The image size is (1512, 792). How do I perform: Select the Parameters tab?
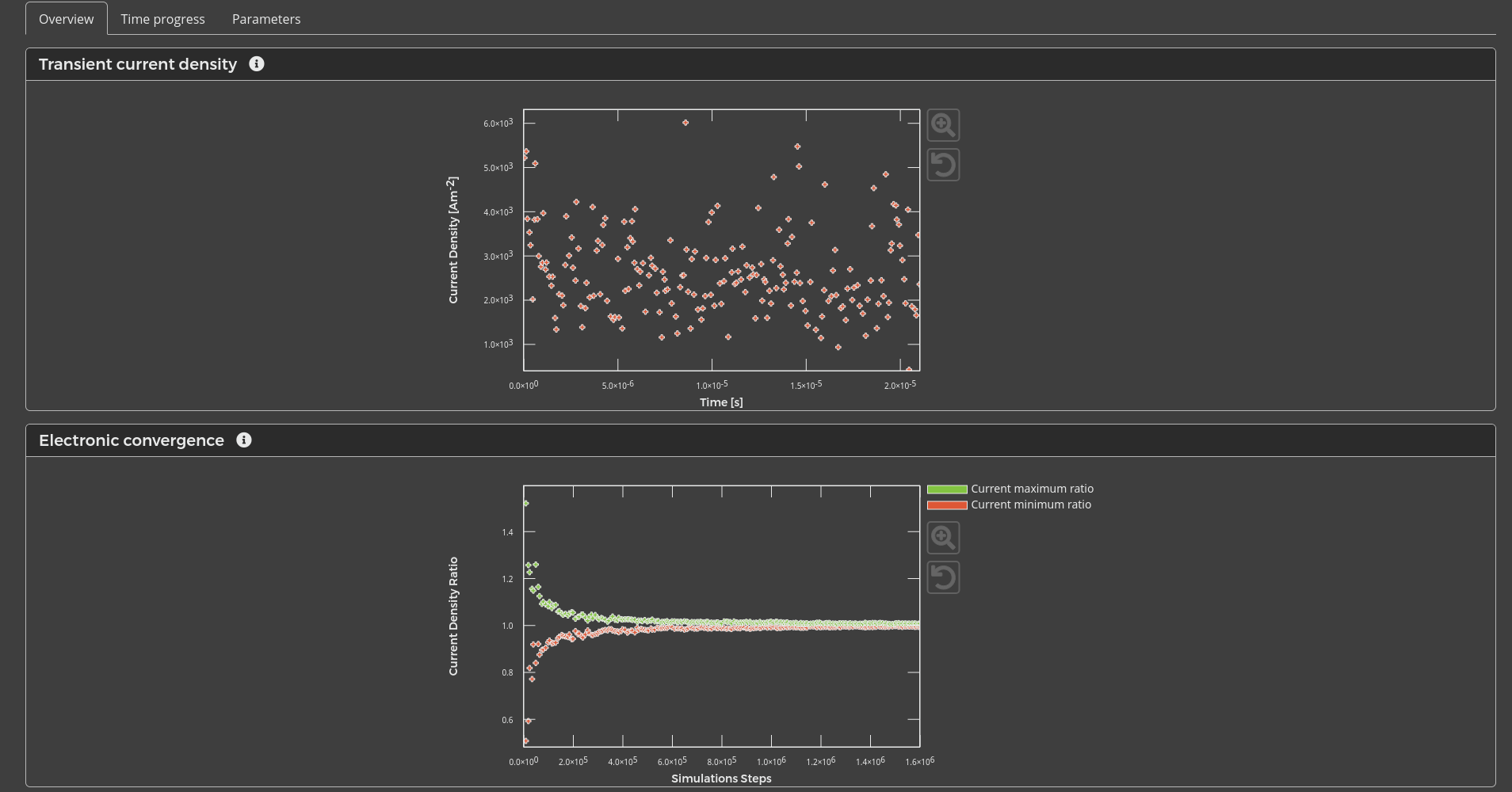[x=266, y=19]
